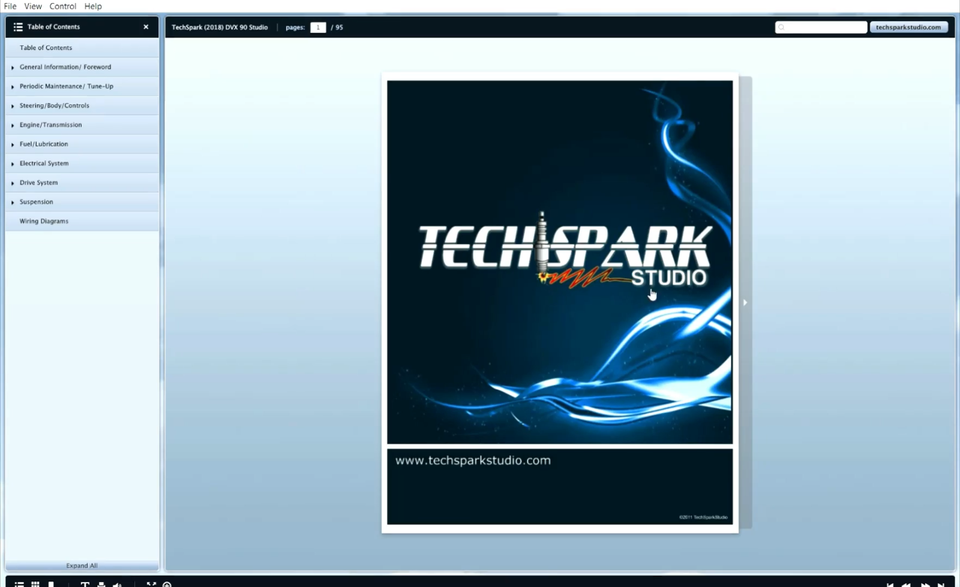Open the View menu
The width and height of the screenshot is (960, 587).
pyautogui.click(x=33, y=6)
